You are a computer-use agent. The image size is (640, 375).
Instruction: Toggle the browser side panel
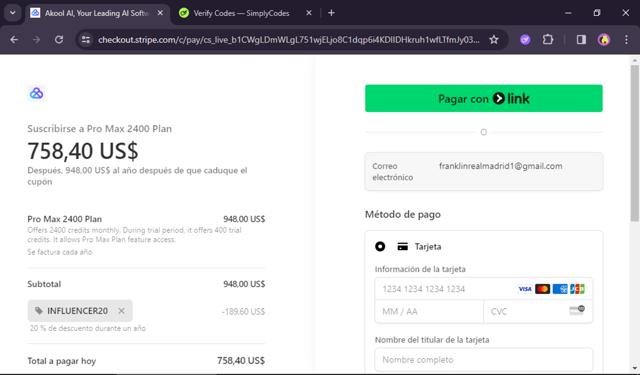pos(581,40)
